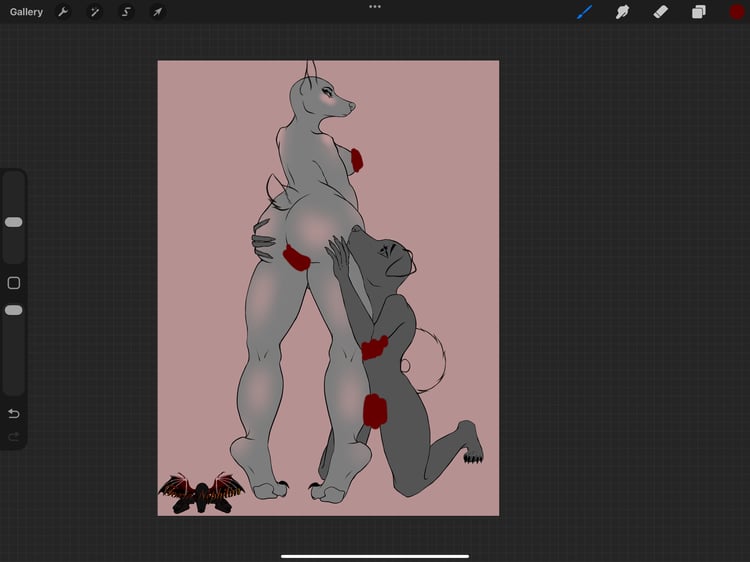Tap the dimmed Redo arrow
This screenshot has height=562, width=750.
[14, 436]
